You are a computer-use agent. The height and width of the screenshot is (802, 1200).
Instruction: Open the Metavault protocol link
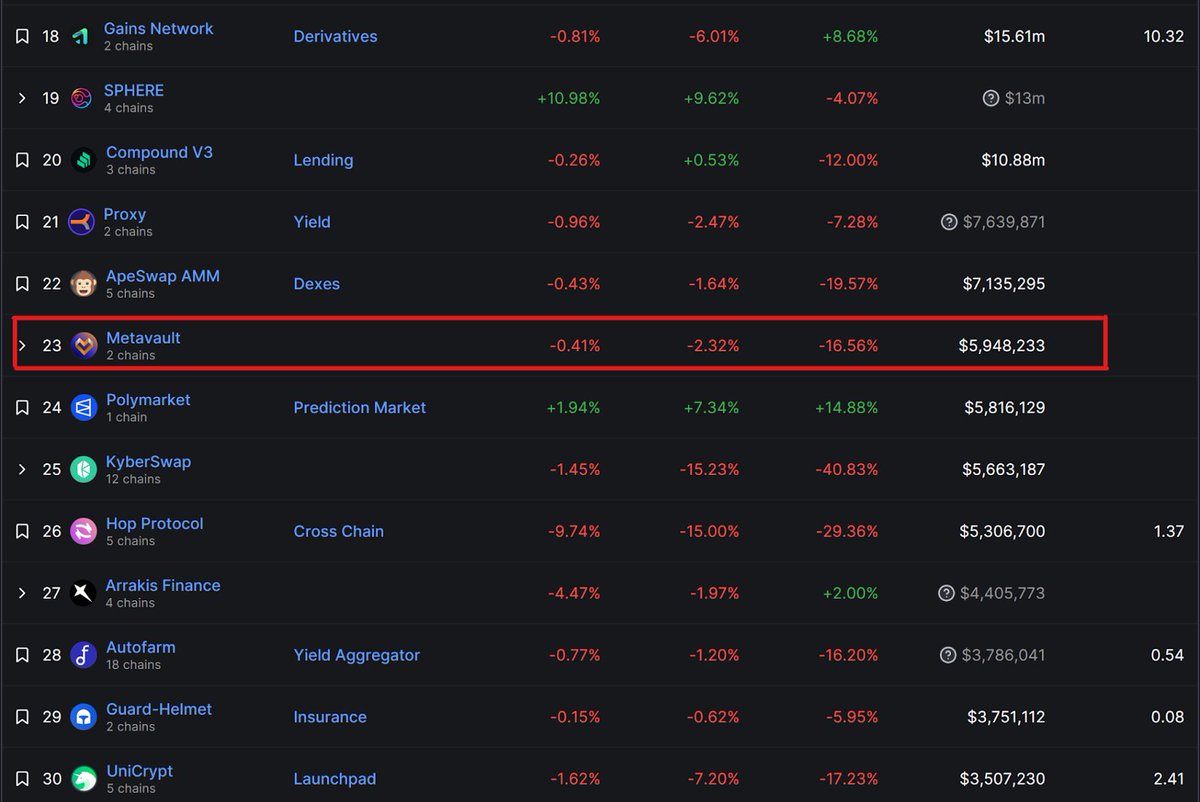pos(143,338)
